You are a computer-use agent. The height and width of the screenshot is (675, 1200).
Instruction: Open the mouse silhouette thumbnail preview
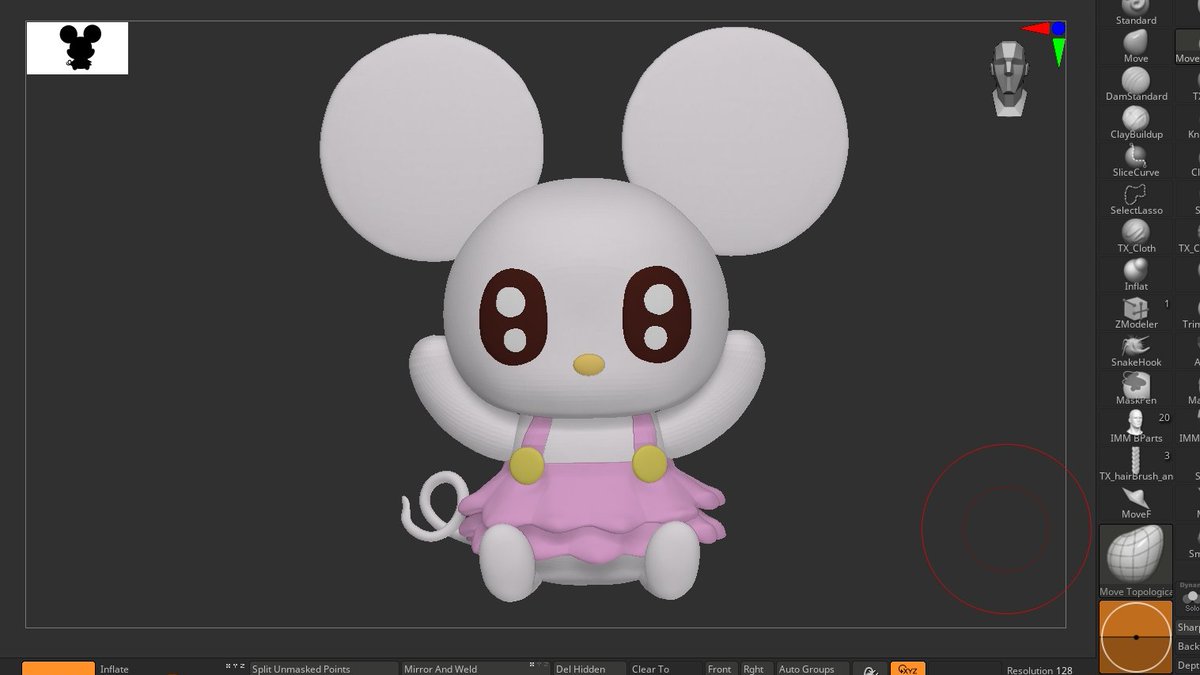click(x=77, y=48)
